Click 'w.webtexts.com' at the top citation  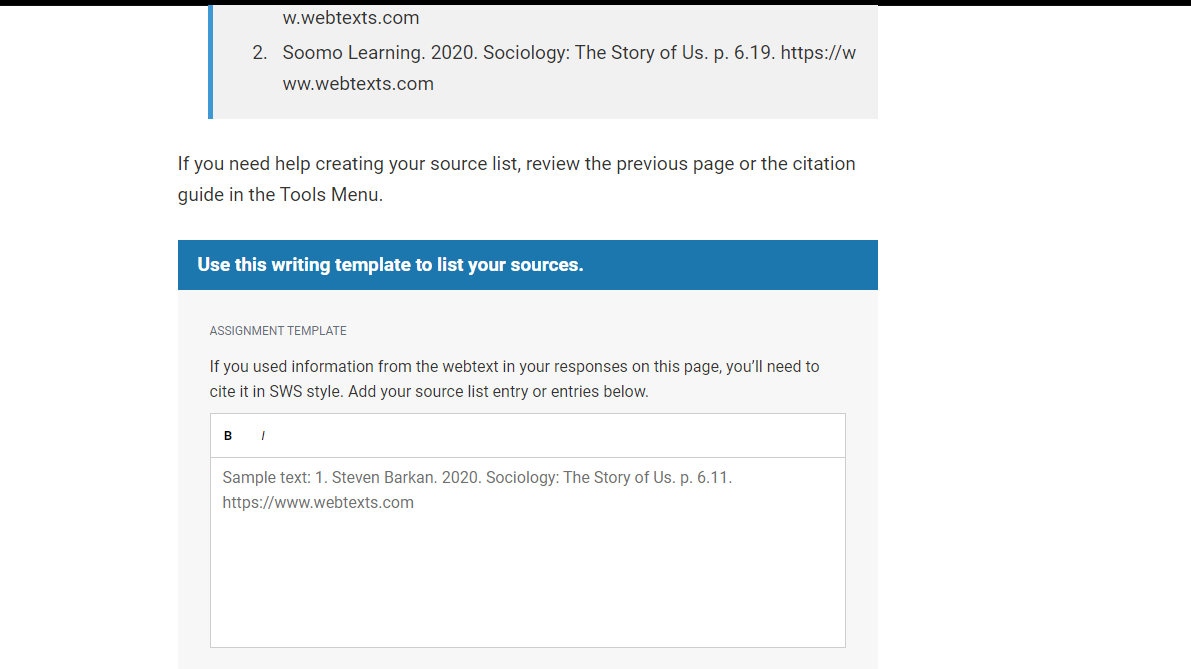click(x=351, y=17)
